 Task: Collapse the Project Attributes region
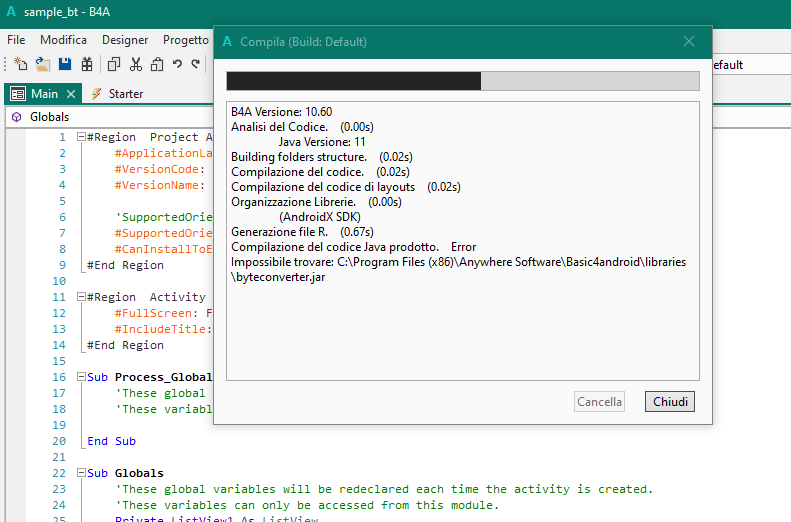pyautogui.click(x=81, y=137)
